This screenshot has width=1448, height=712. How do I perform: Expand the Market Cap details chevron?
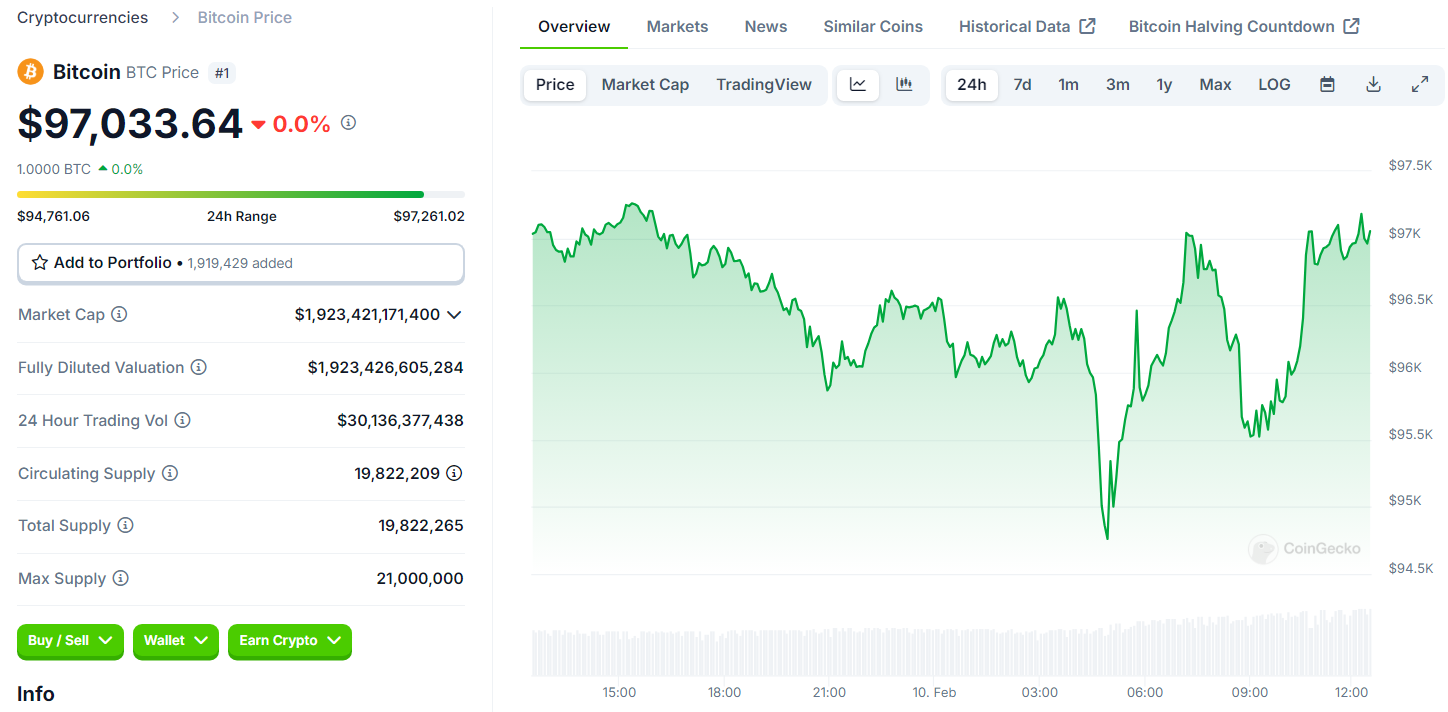(x=454, y=314)
